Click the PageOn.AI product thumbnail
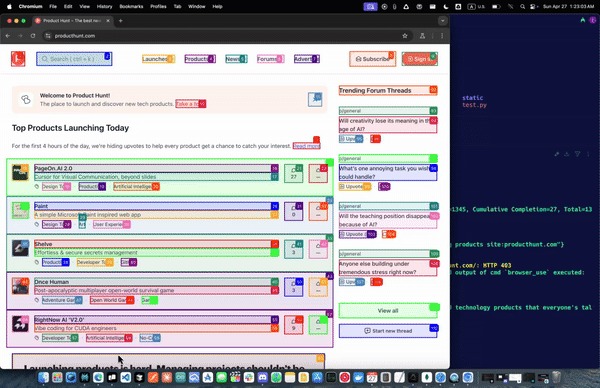The height and width of the screenshot is (388, 600). (20, 173)
